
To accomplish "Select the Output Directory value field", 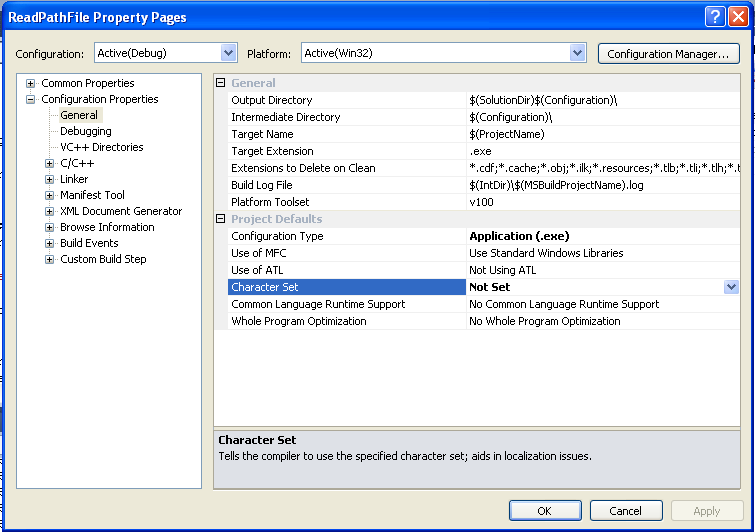I will (x=603, y=100).
